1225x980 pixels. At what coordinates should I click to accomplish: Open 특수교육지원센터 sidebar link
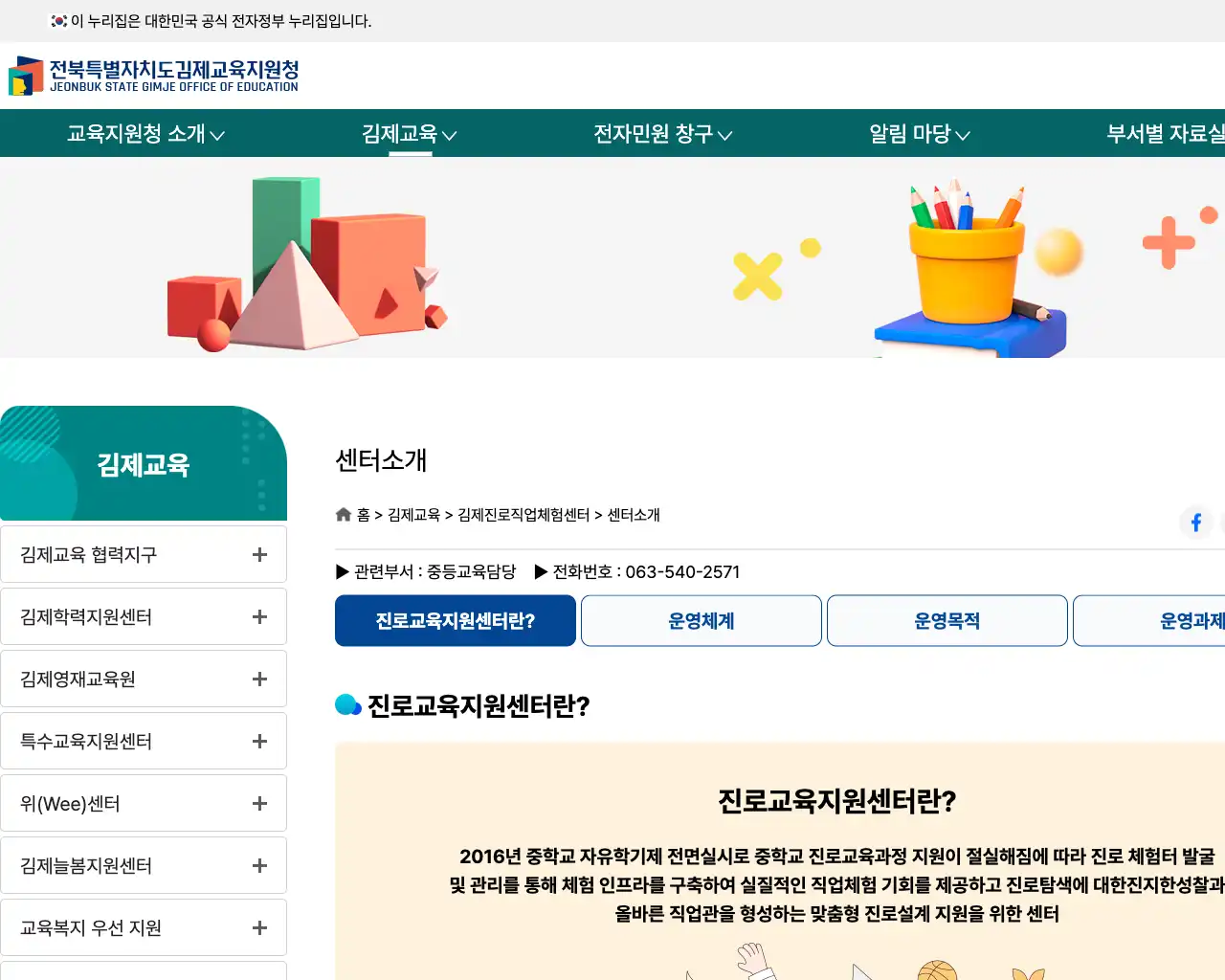tap(86, 742)
